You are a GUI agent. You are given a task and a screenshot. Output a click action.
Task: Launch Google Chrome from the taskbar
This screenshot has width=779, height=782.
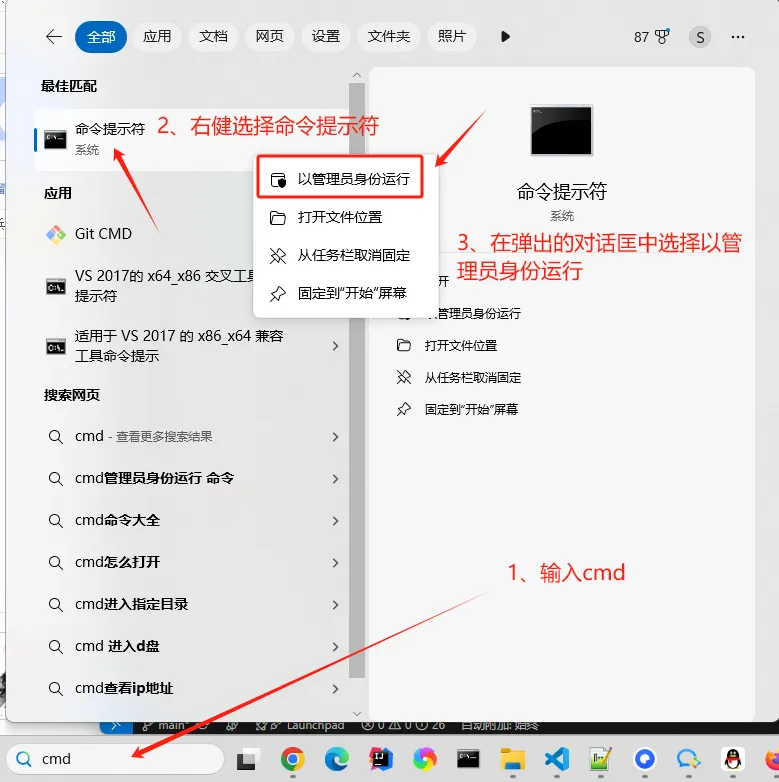pyautogui.click(x=293, y=759)
